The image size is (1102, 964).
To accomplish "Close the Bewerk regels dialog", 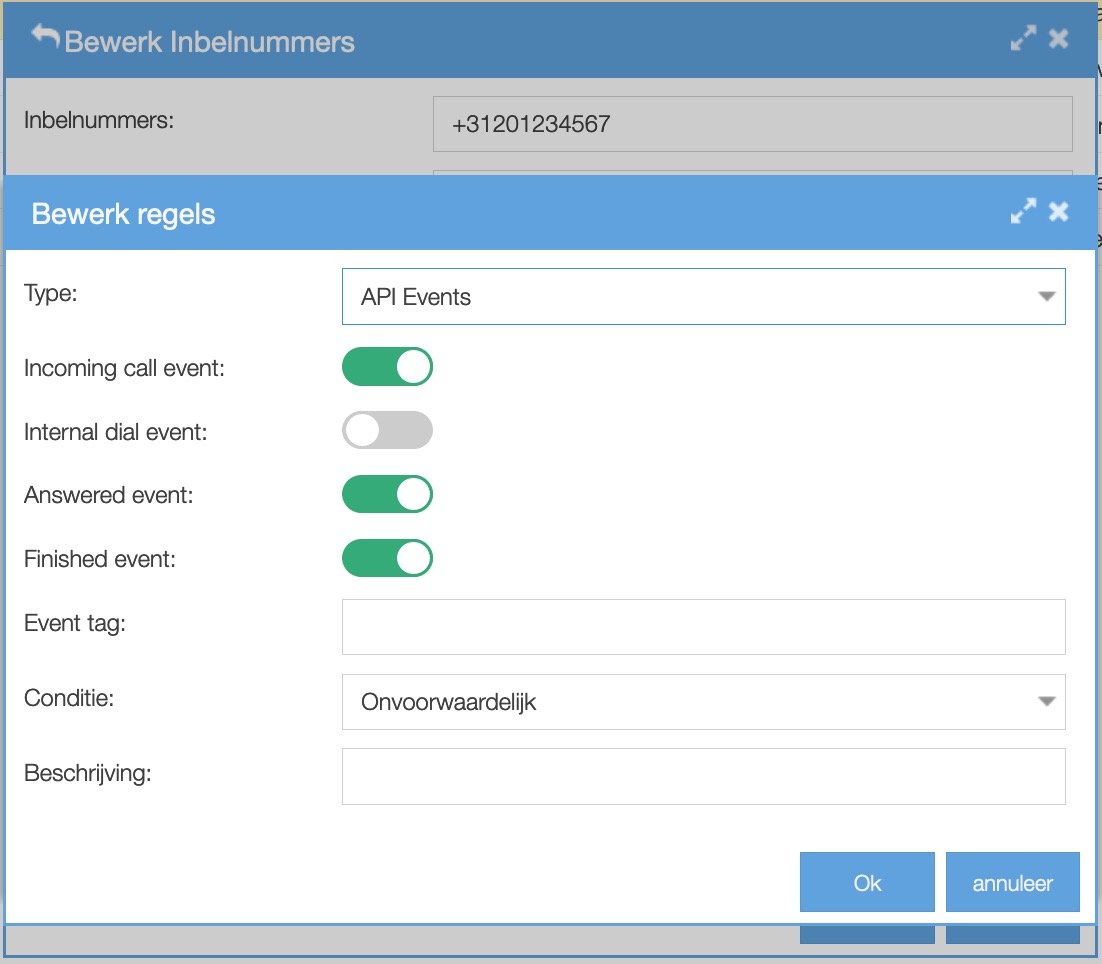I will click(1058, 211).
